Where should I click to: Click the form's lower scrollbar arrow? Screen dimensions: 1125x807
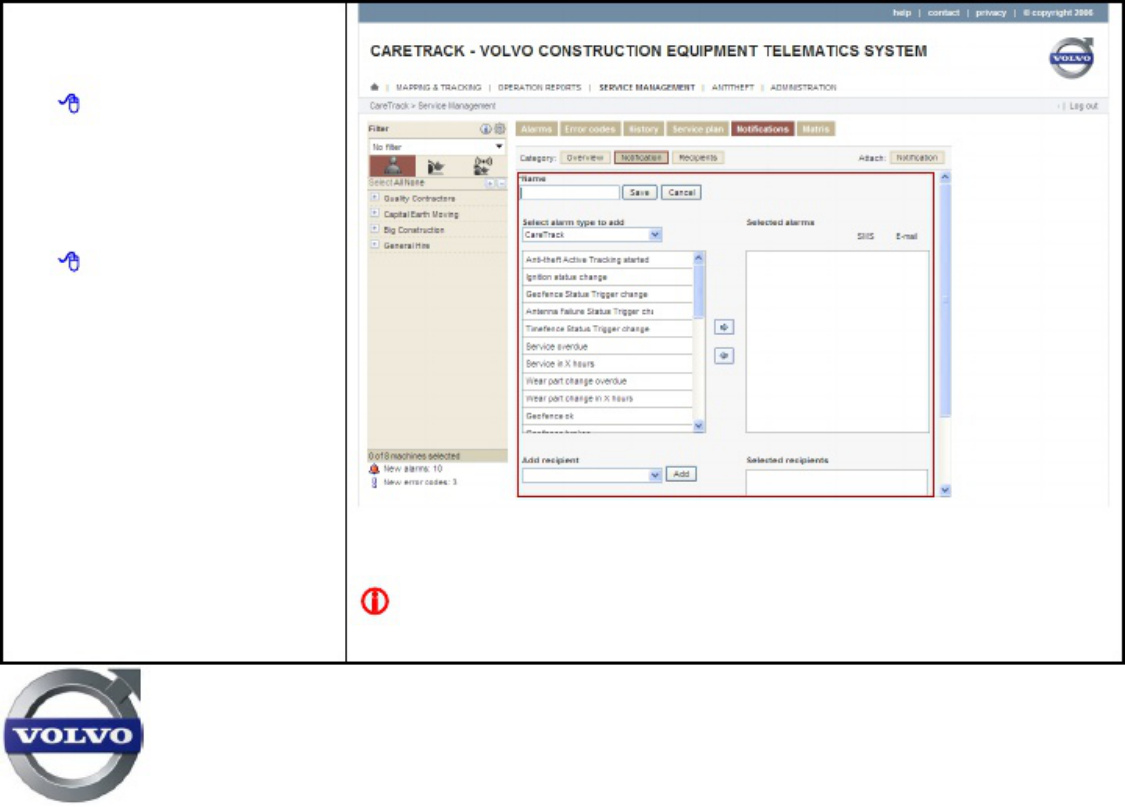pyautogui.click(x=945, y=491)
